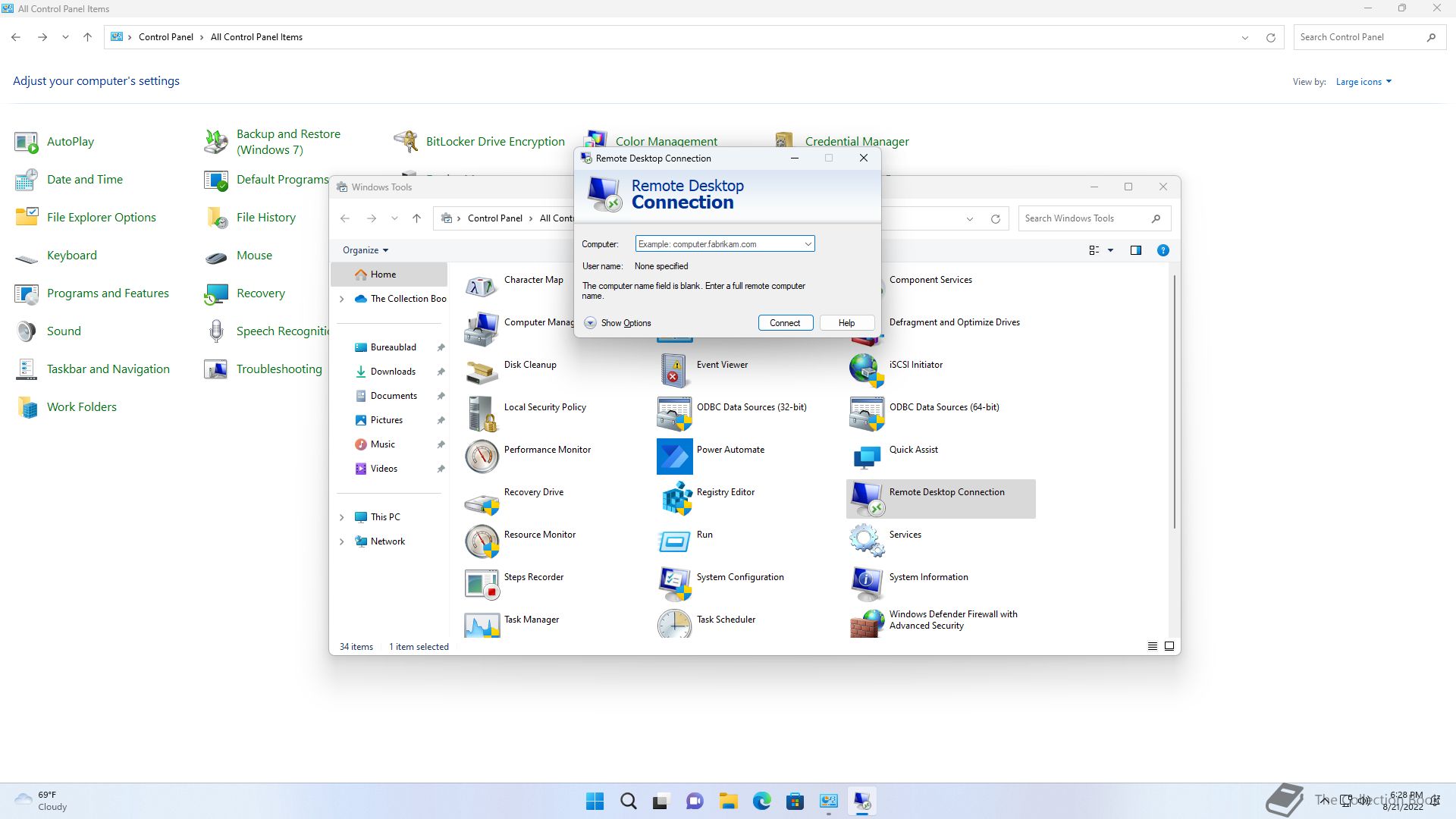Open Performance Monitor icon

click(x=482, y=457)
